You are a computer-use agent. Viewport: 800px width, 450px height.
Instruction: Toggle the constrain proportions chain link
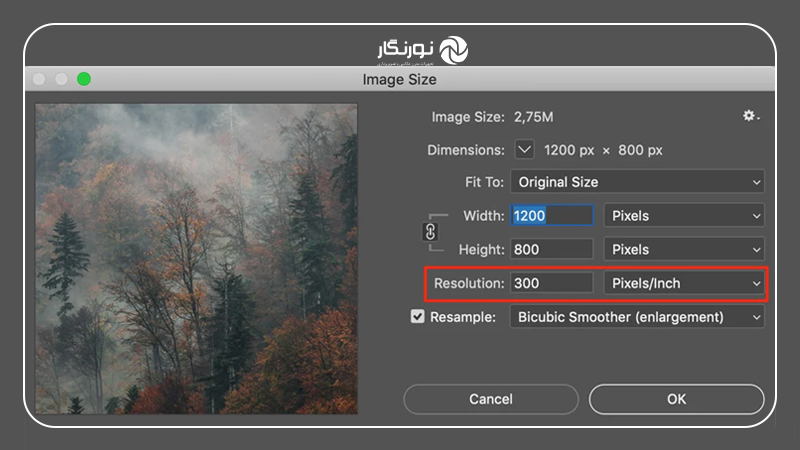coord(432,232)
